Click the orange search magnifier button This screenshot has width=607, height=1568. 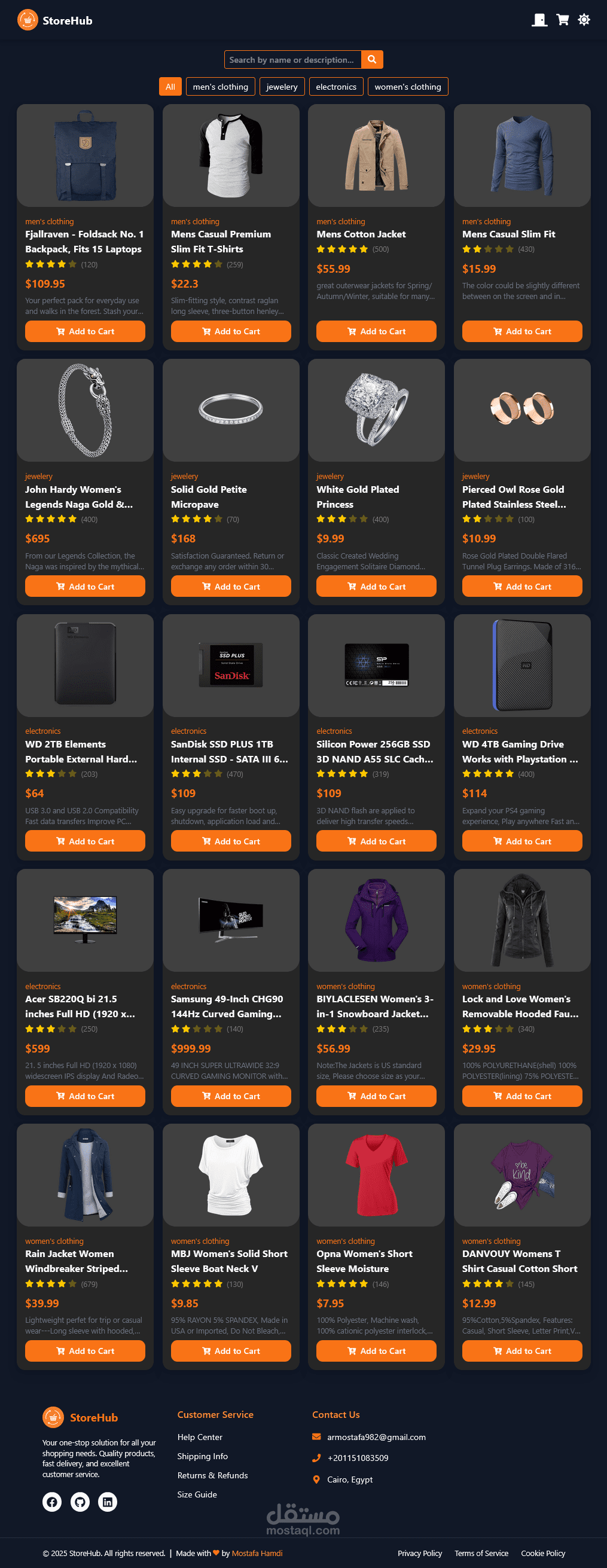(372, 60)
